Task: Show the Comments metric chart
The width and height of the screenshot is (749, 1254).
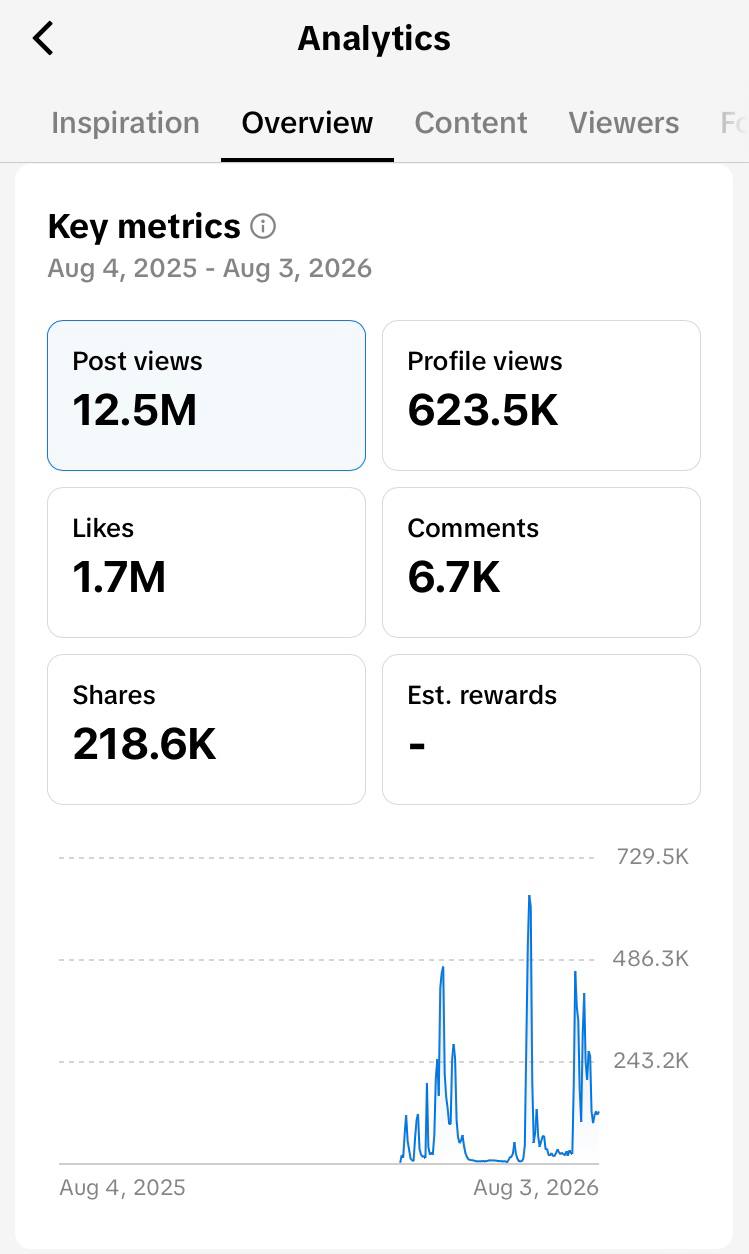Action: tap(541, 562)
